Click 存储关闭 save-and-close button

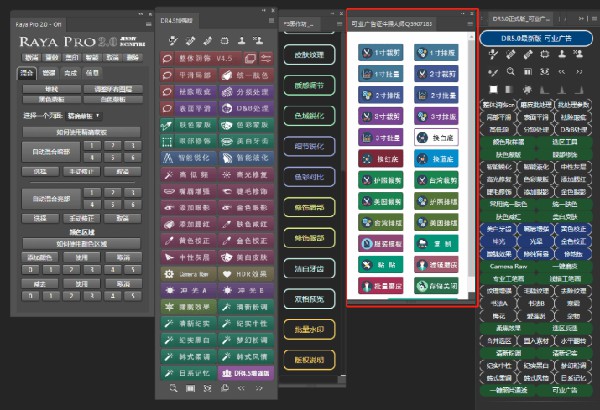tap(436, 286)
